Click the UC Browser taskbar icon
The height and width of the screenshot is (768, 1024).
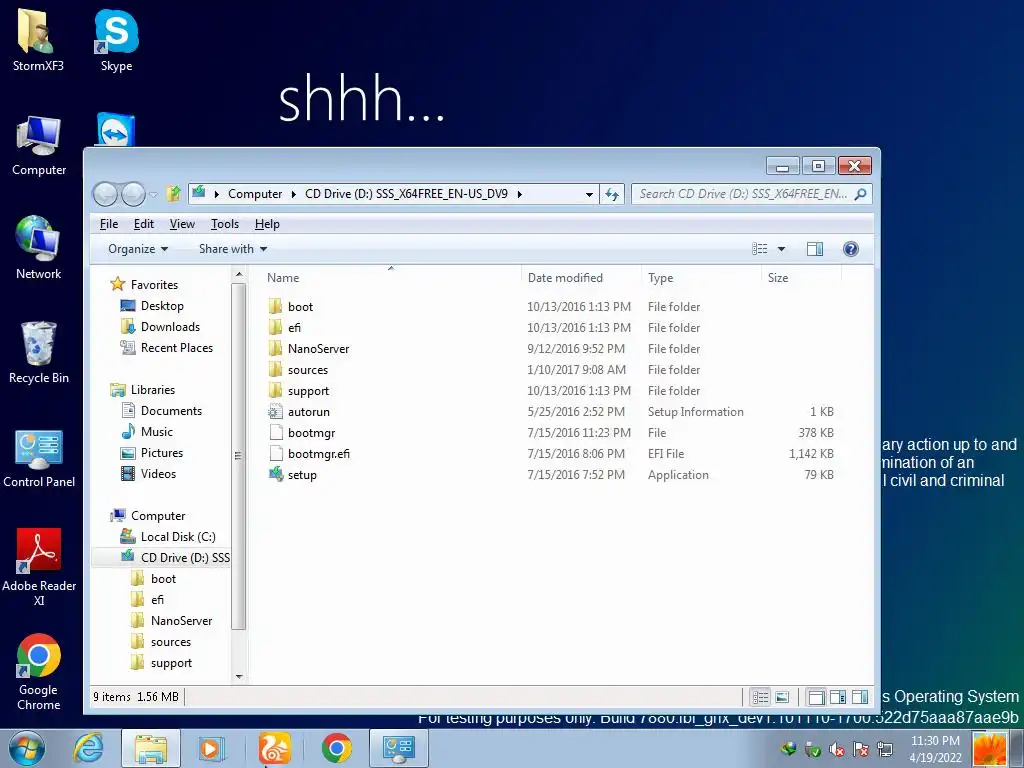click(x=274, y=748)
